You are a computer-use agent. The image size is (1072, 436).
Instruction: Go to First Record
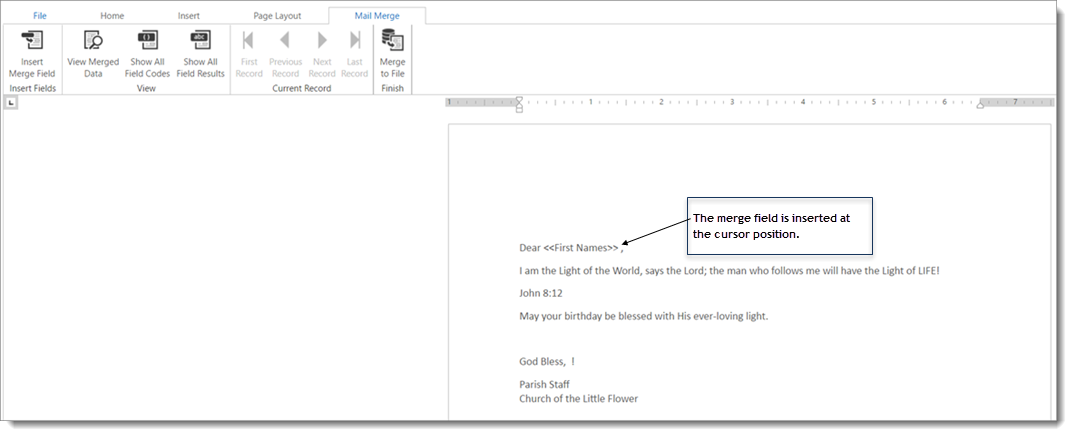tap(249, 54)
